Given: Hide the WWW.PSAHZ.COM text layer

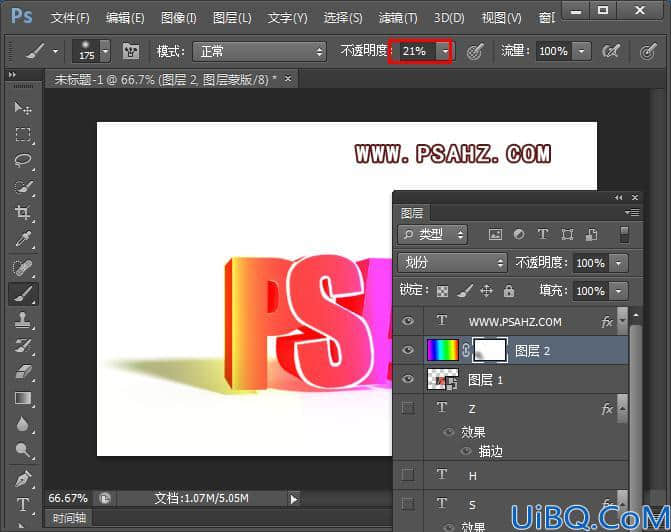Looking at the screenshot, I should (x=408, y=321).
